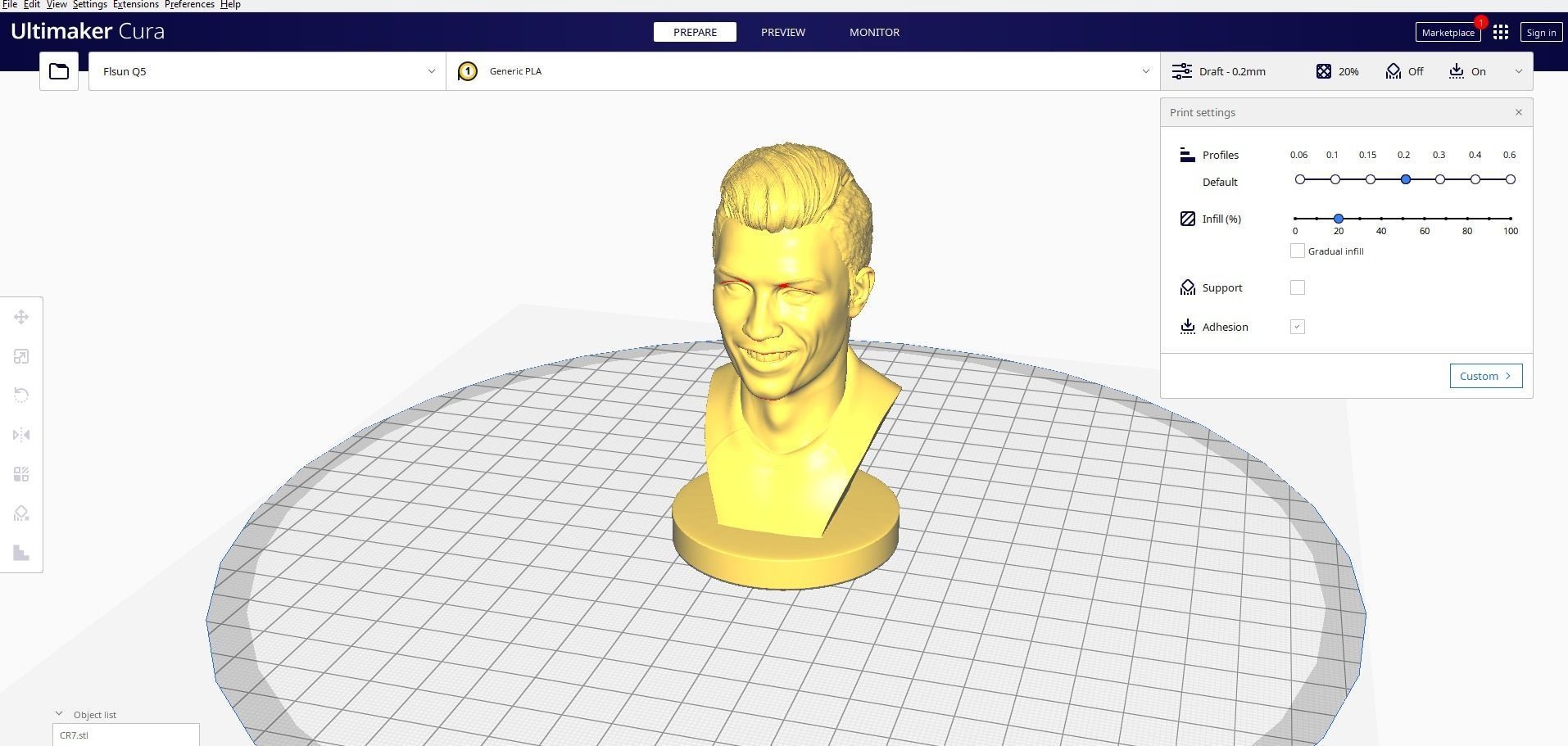1568x746 pixels.
Task: Switch to the PREVIEW stage
Action: pyautogui.click(x=783, y=32)
